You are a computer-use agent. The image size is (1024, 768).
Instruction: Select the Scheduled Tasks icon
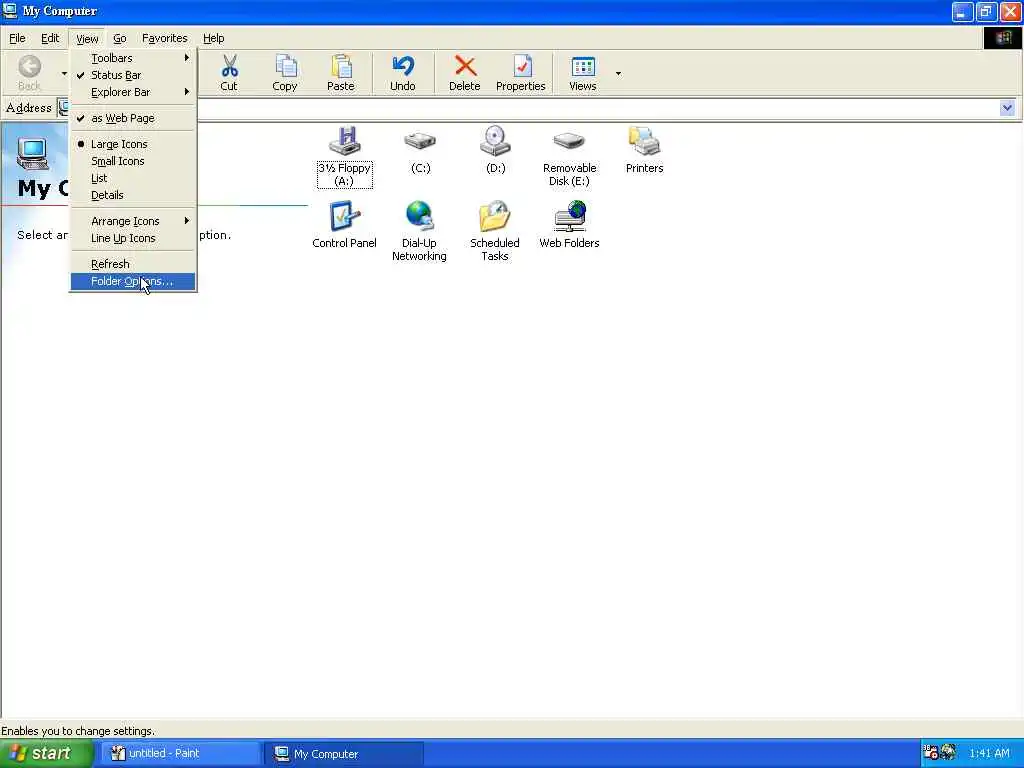tap(494, 231)
